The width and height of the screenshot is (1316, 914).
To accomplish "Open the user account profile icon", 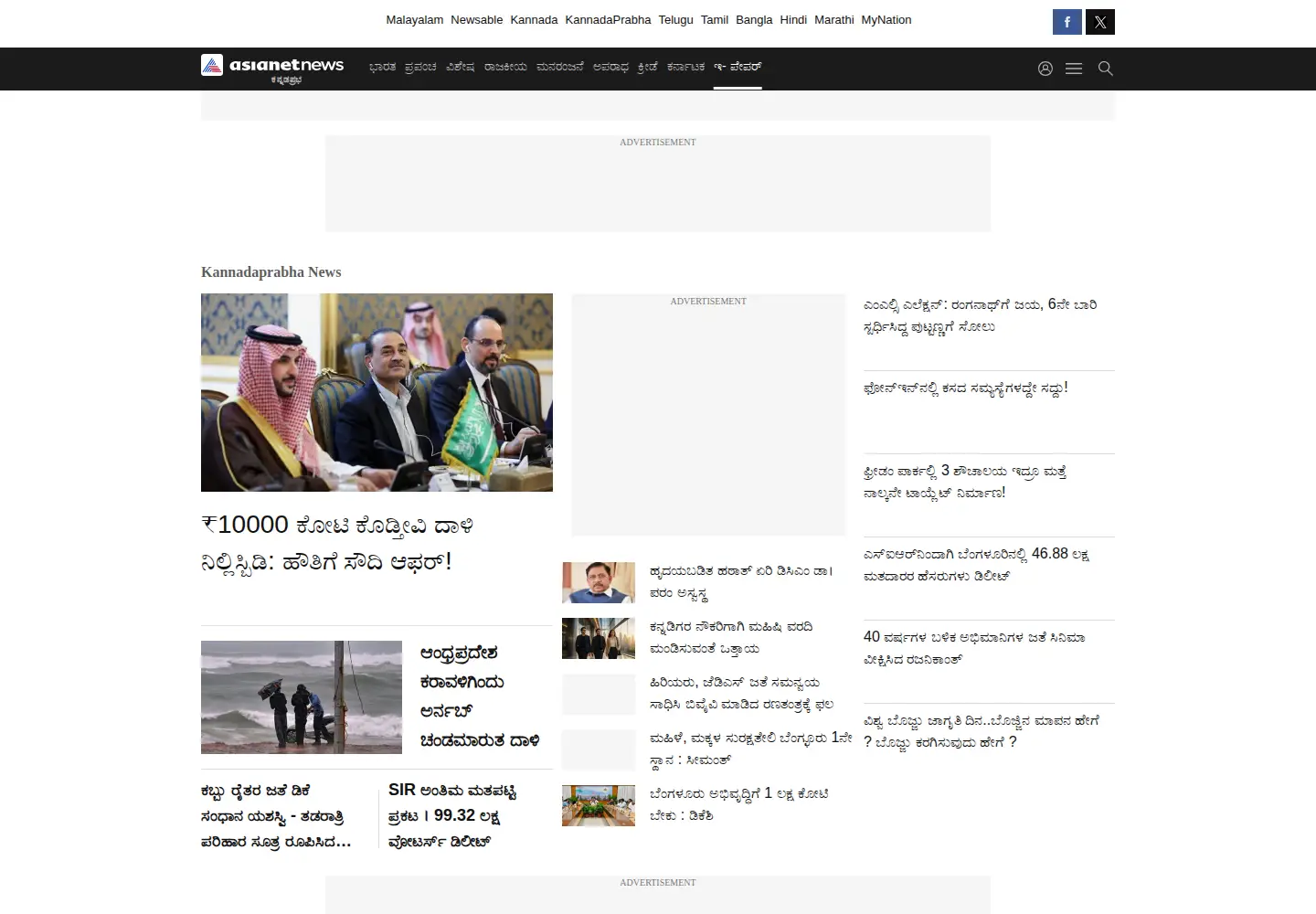I will (x=1045, y=69).
